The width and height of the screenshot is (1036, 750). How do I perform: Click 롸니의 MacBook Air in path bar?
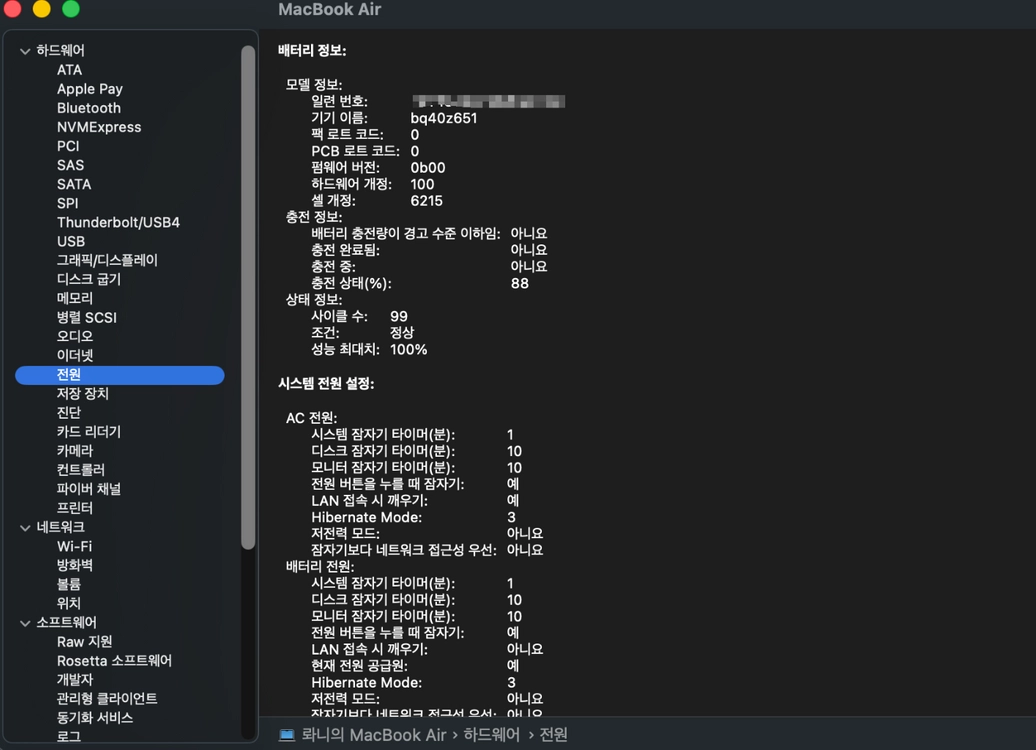[x=373, y=735]
